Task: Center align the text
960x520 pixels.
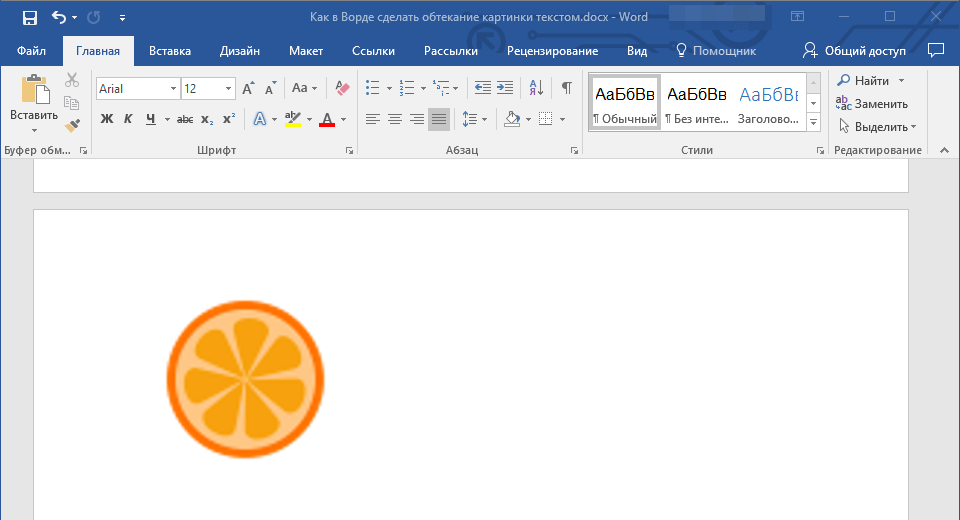Action: point(395,119)
